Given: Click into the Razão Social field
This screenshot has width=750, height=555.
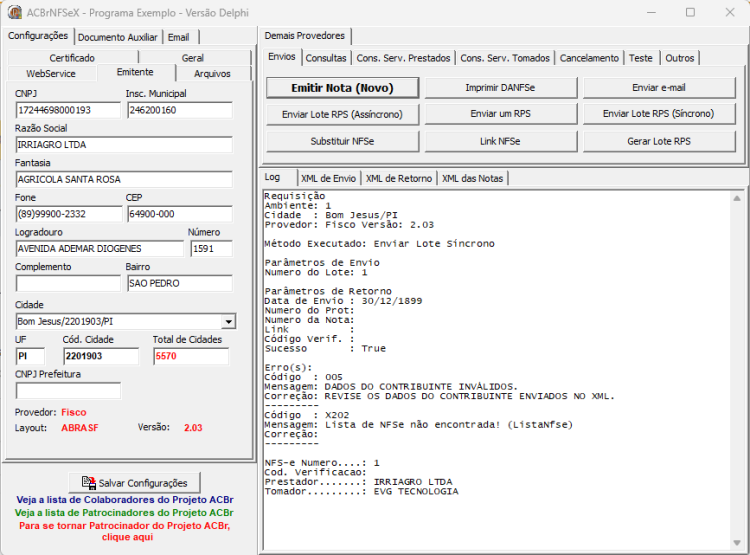Looking at the screenshot, I should pyautogui.click(x=124, y=145).
